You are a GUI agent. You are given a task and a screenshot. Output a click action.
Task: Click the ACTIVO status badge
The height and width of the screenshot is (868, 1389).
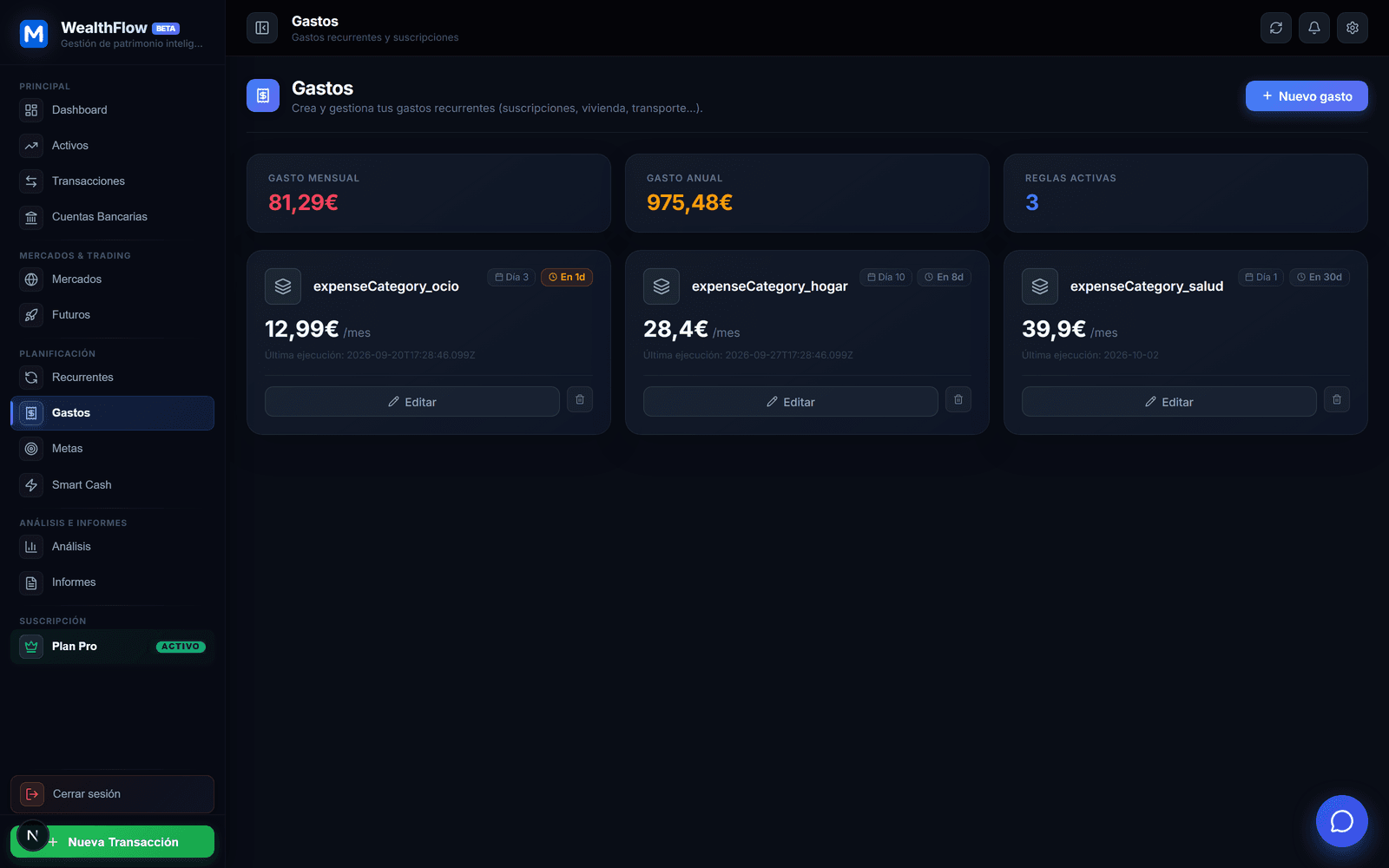pyautogui.click(x=181, y=647)
